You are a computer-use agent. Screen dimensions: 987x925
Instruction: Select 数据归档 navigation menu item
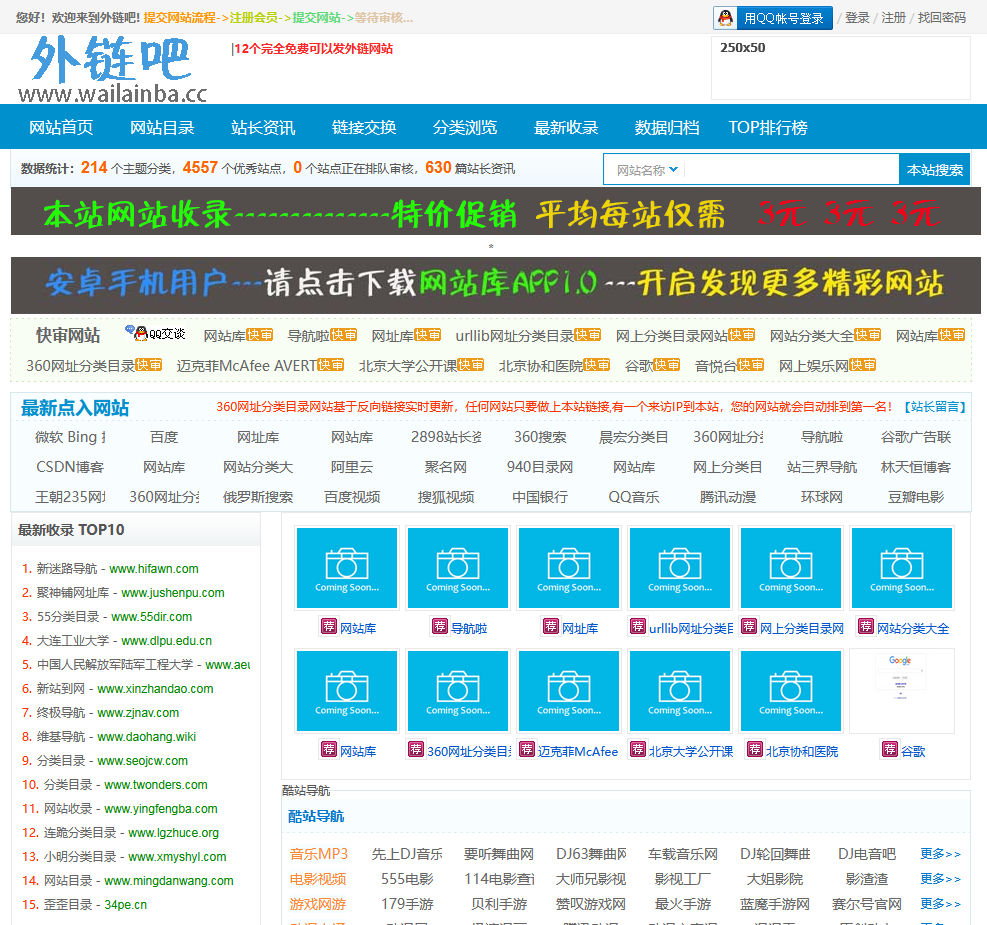coord(666,127)
